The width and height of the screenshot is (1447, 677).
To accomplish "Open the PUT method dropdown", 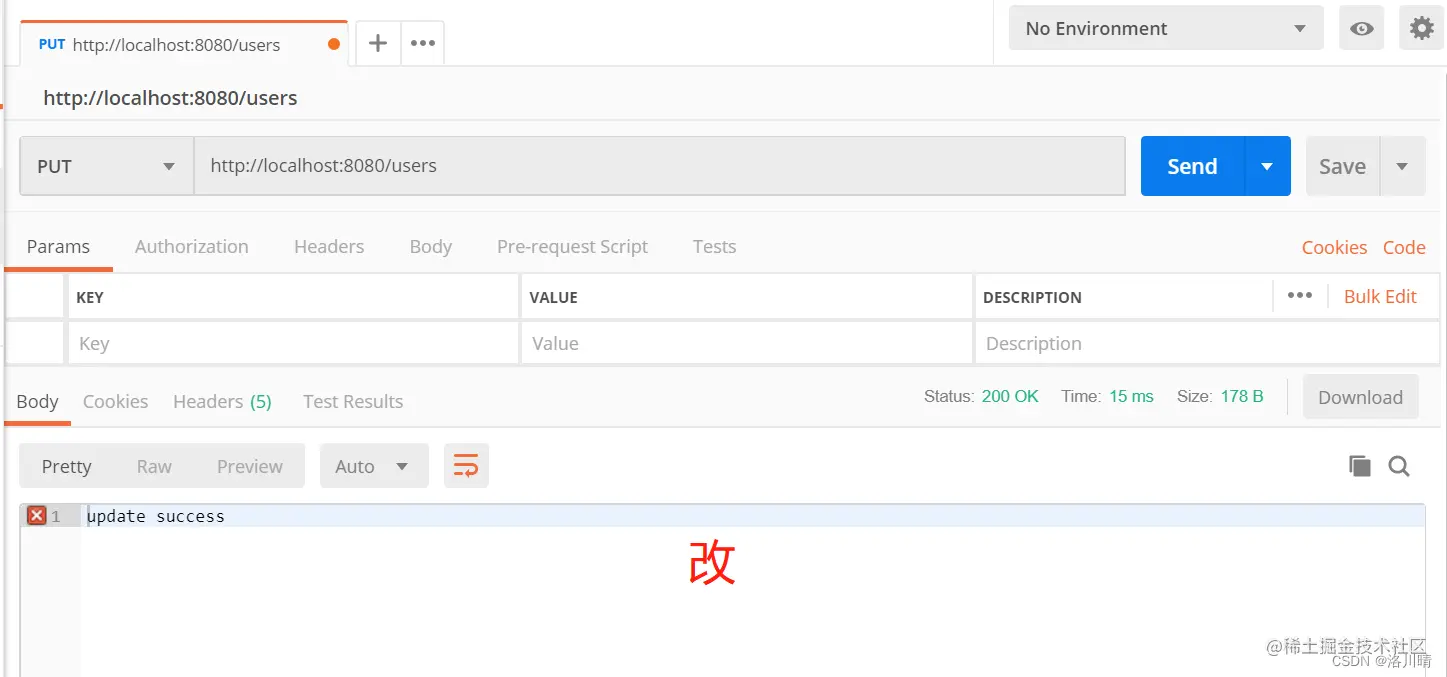I will [107, 166].
